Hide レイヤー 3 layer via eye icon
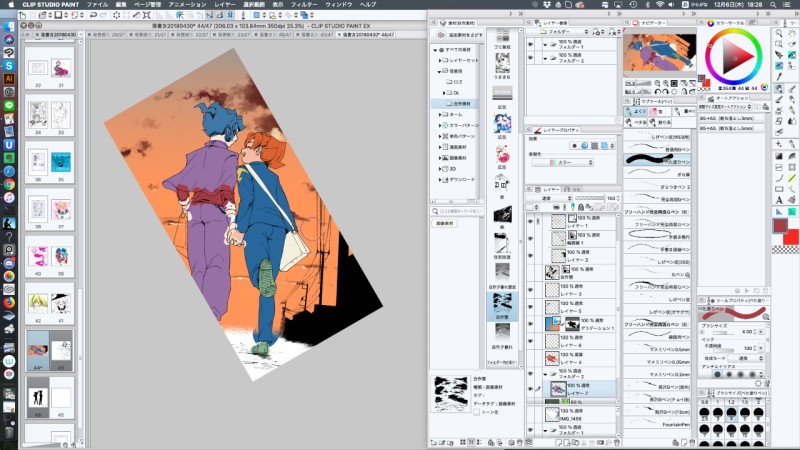This screenshot has width=800, height=450. pyautogui.click(x=531, y=290)
